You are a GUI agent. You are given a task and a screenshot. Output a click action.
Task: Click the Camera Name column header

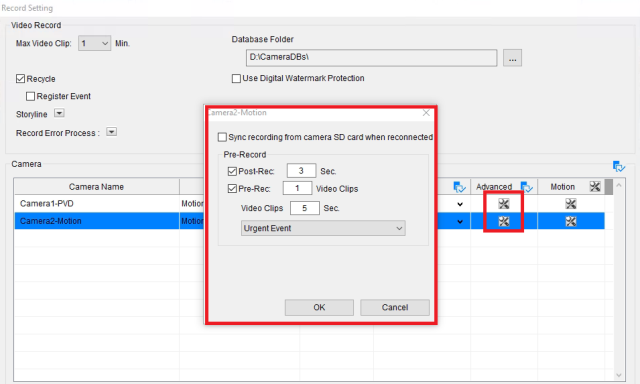96,186
